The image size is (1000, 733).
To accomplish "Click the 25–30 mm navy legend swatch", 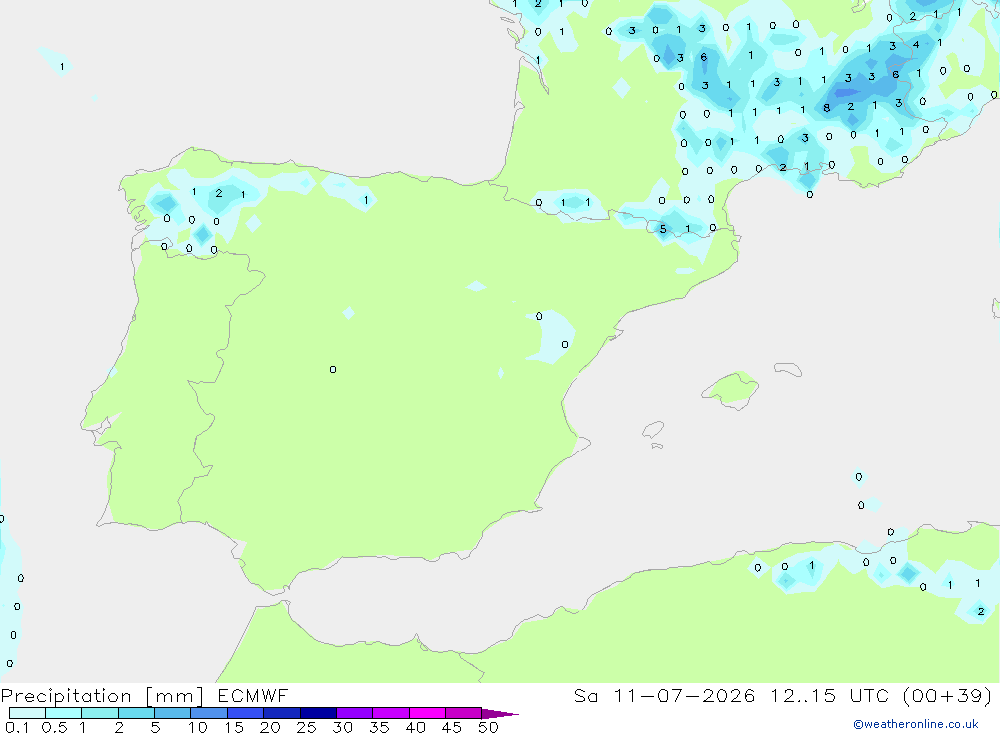I will pos(318,713).
